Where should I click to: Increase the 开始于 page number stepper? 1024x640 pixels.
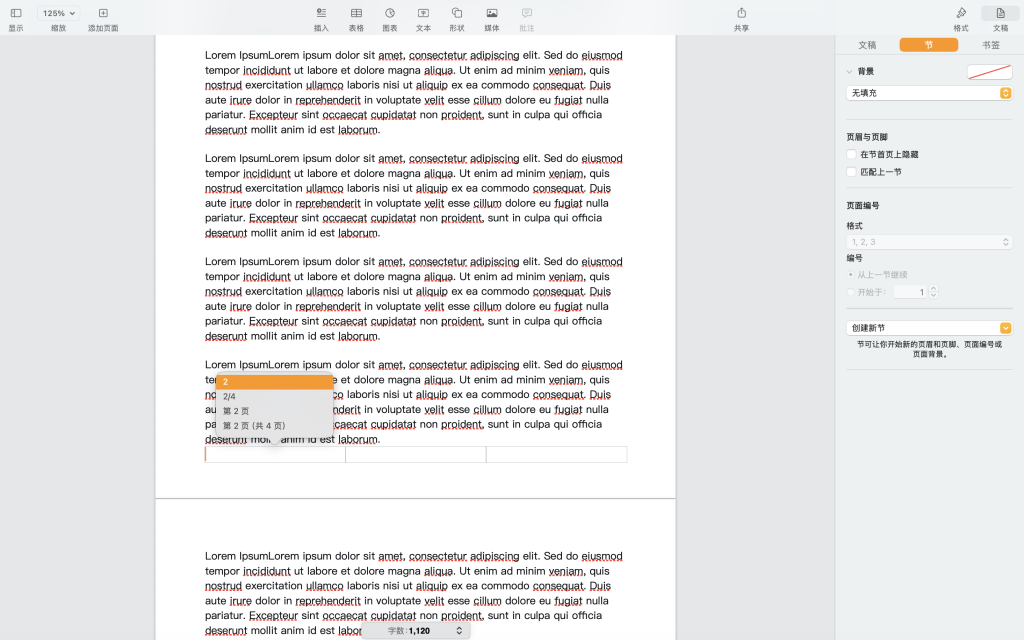(933, 289)
